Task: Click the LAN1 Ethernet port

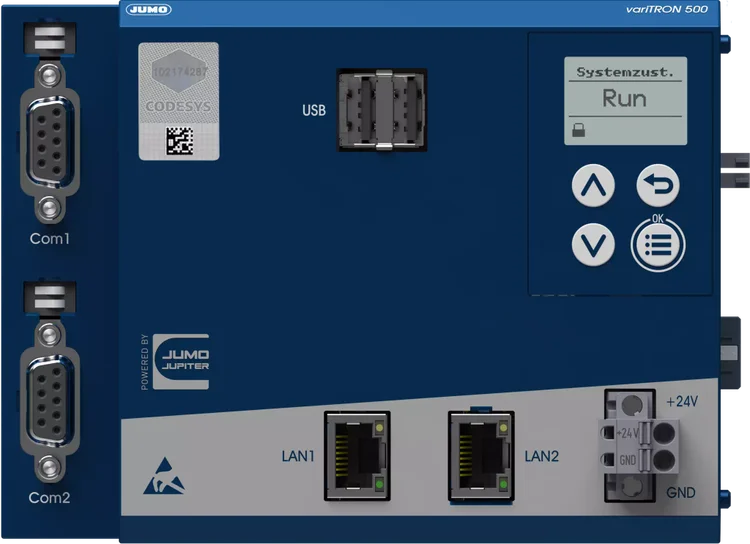Action: coord(357,456)
